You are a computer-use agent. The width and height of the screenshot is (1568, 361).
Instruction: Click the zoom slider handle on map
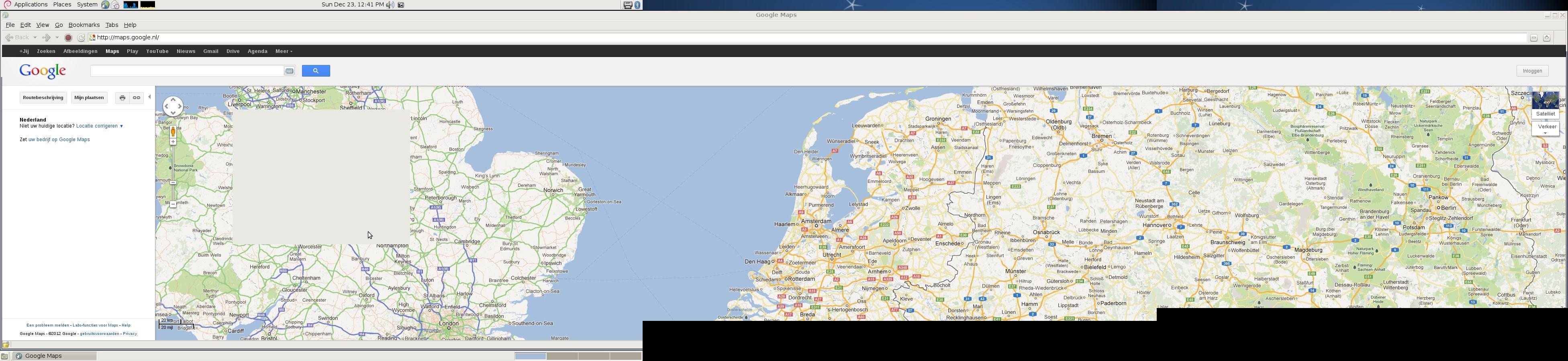(x=174, y=183)
